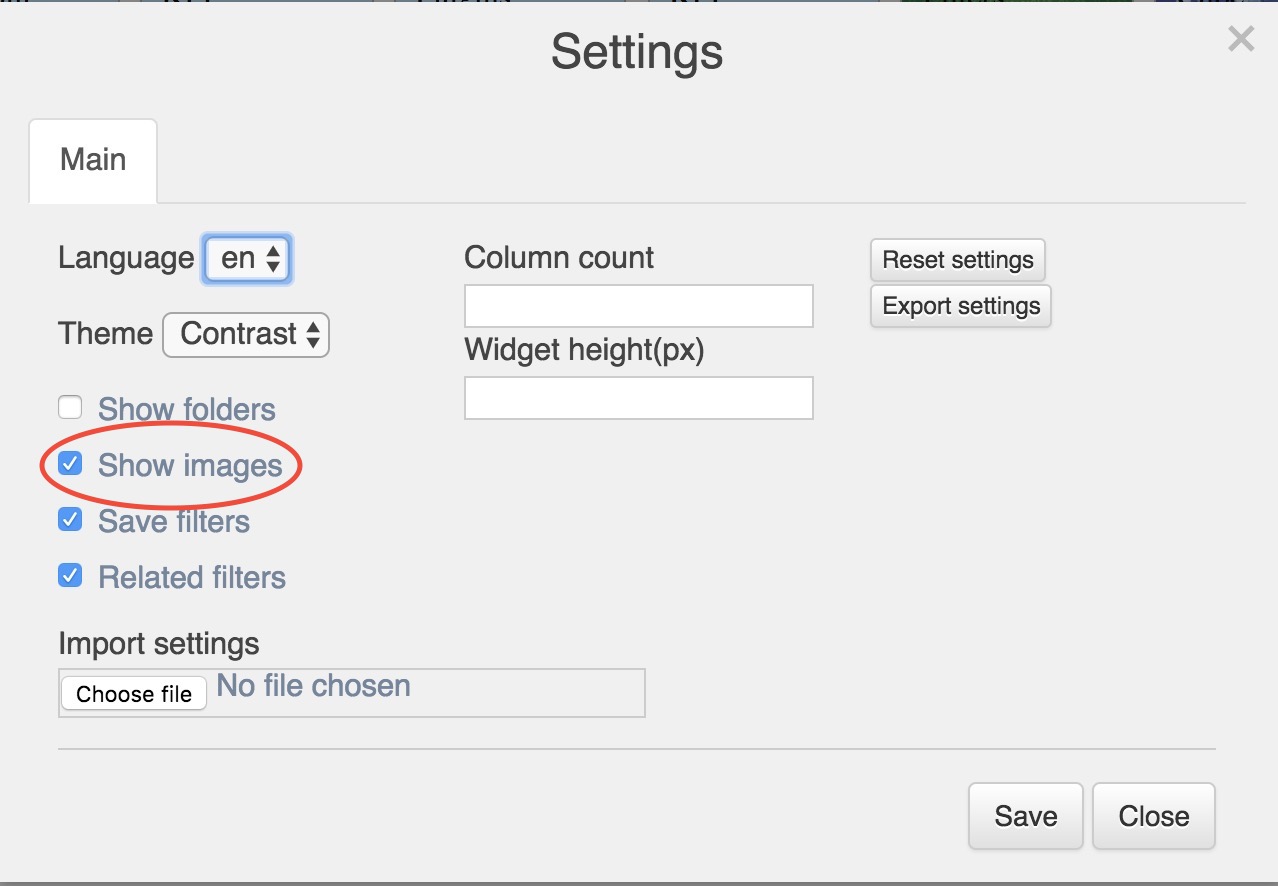Screen dimensions: 1278x886
Task: Click the 'Column count' label
Action: (559, 258)
